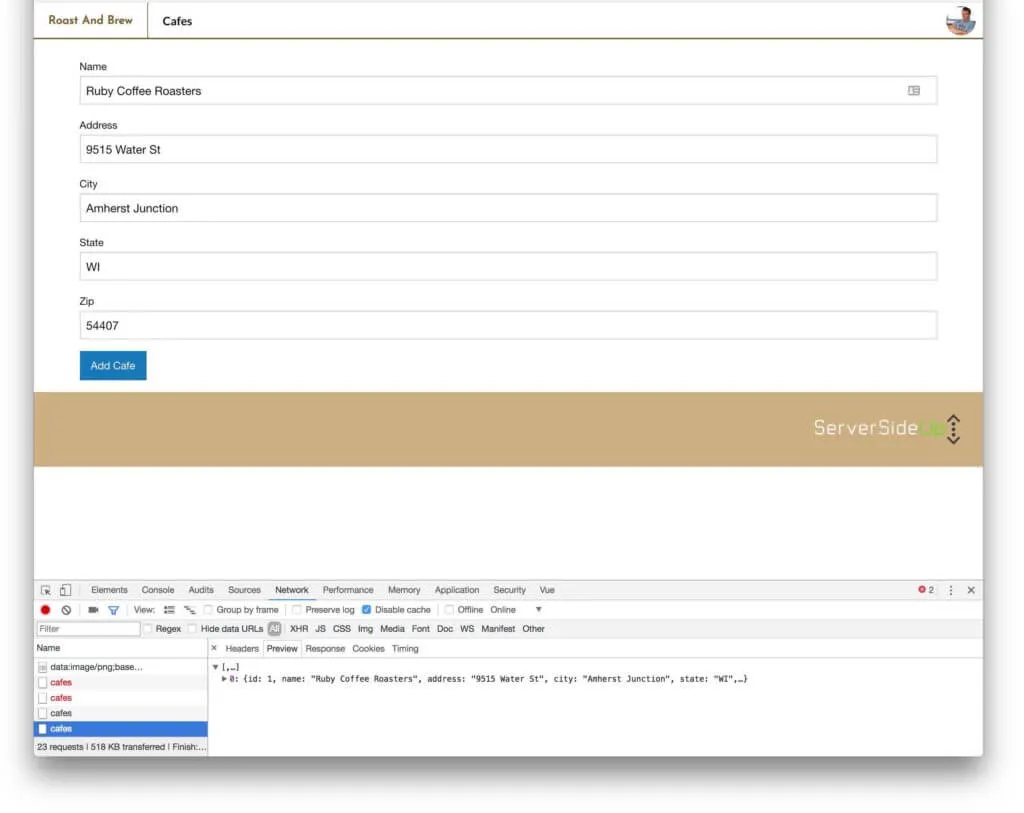Filter requests by Manifest
This screenshot has width=1024, height=813.
point(498,629)
